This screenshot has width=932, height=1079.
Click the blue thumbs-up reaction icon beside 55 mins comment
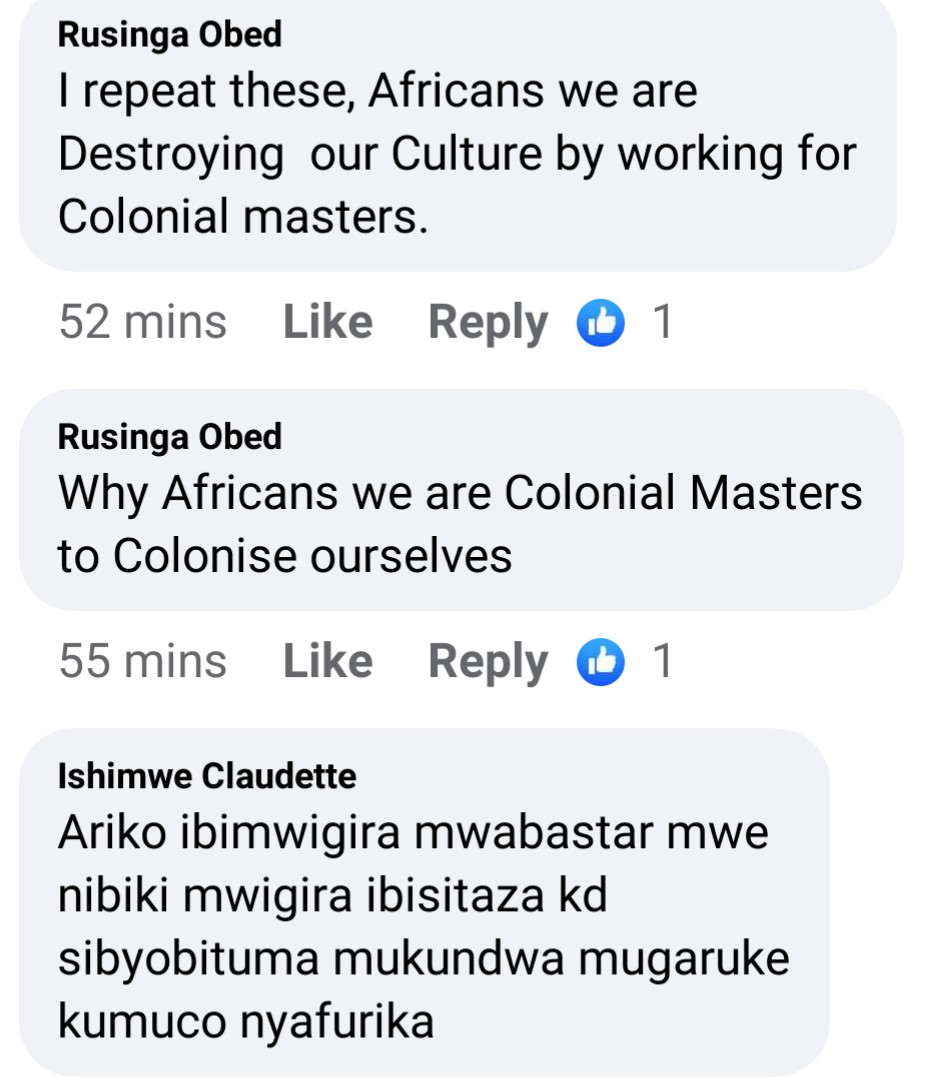601,661
